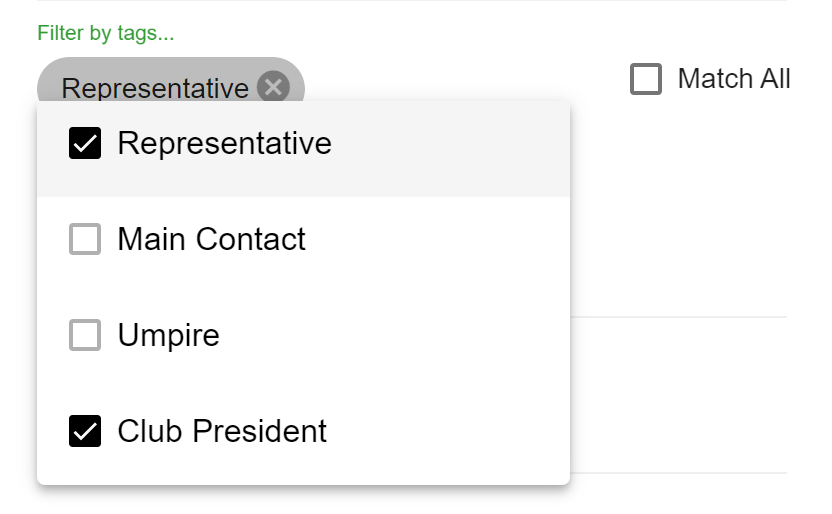Image resolution: width=832 pixels, height=514 pixels.
Task: Remove the Representative chip using its X icon
Action: click(x=273, y=86)
